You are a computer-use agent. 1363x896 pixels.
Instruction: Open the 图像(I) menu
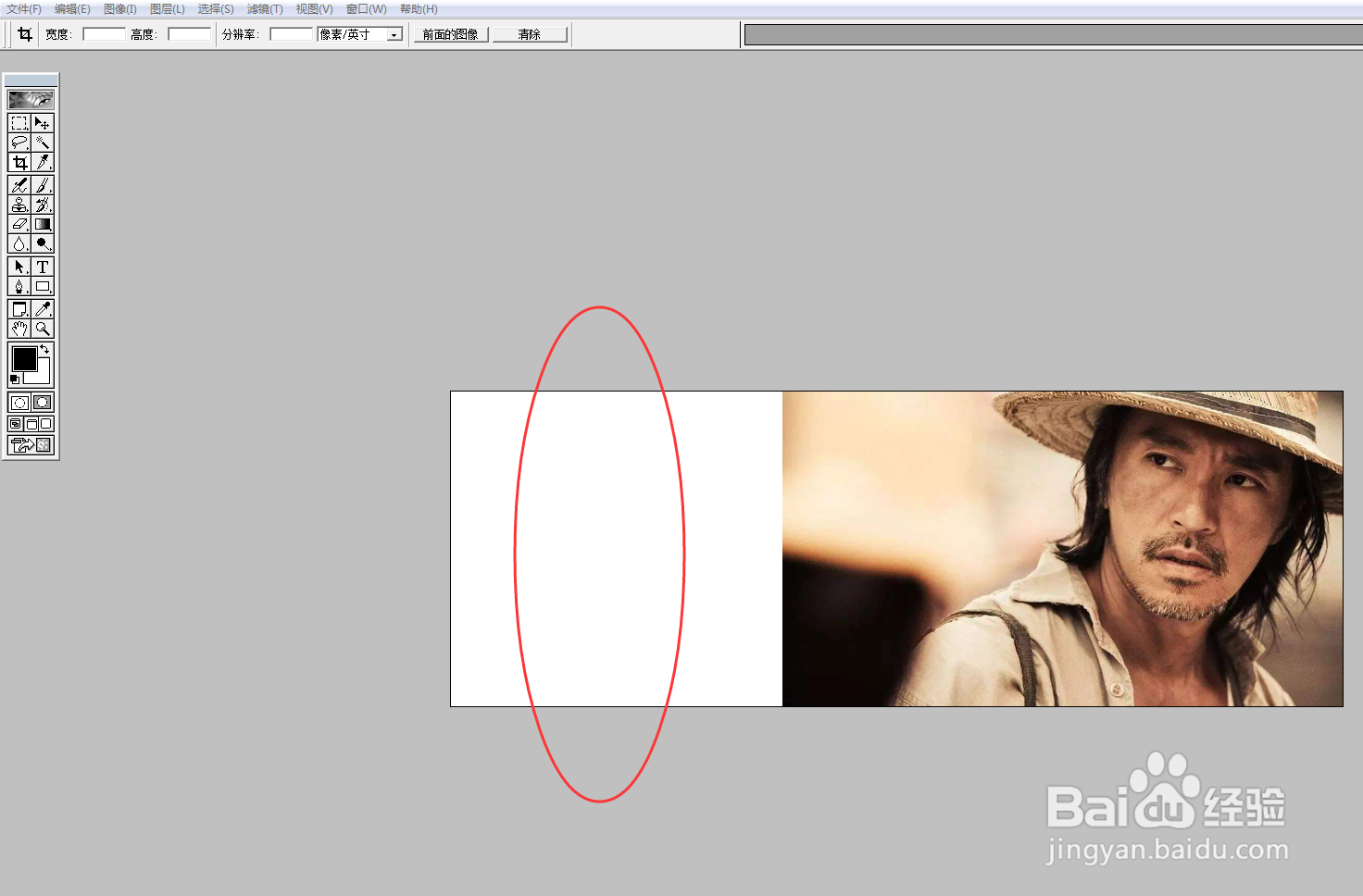click(120, 9)
